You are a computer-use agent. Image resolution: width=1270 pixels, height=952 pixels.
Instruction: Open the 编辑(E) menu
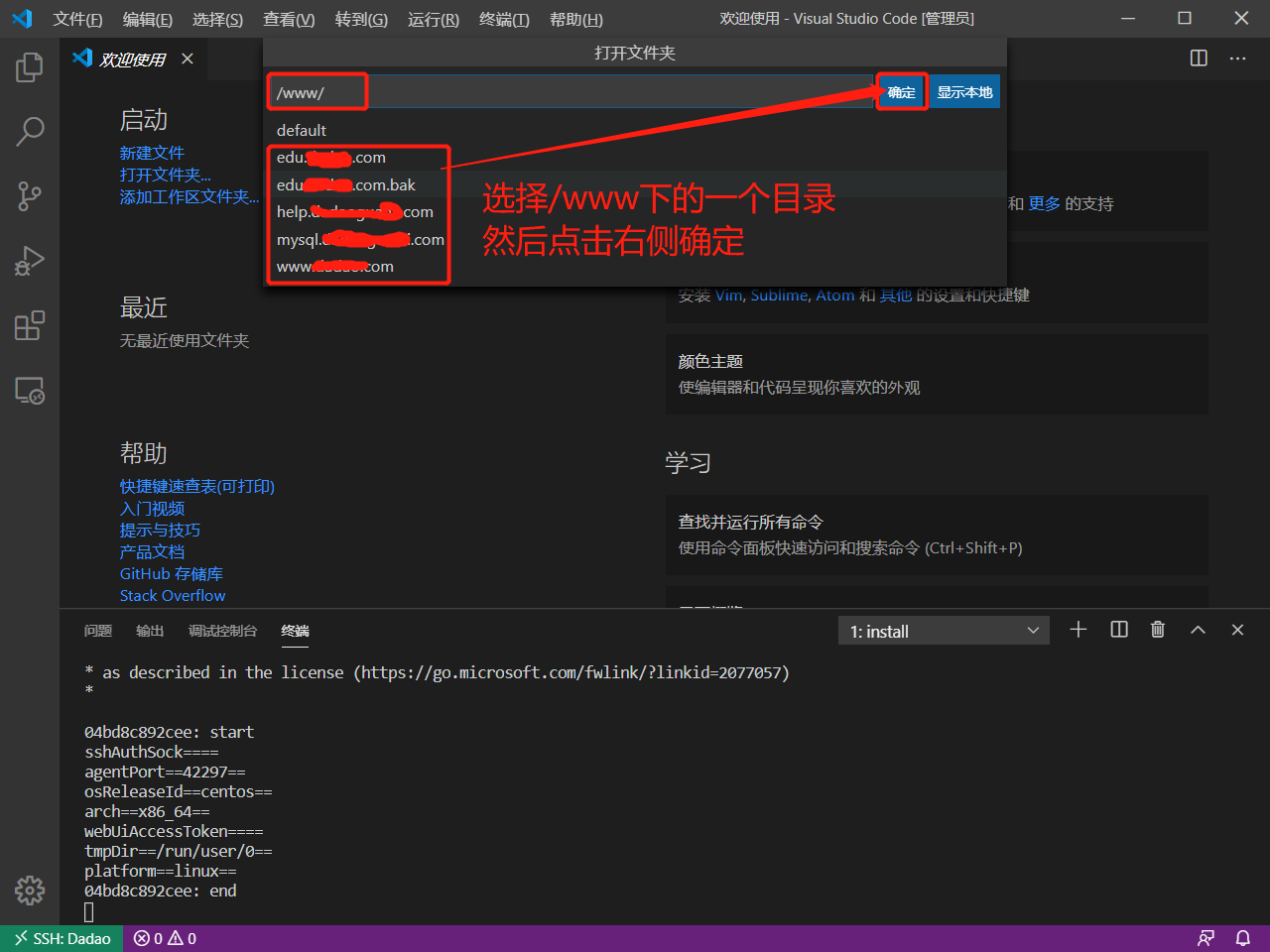(148, 20)
